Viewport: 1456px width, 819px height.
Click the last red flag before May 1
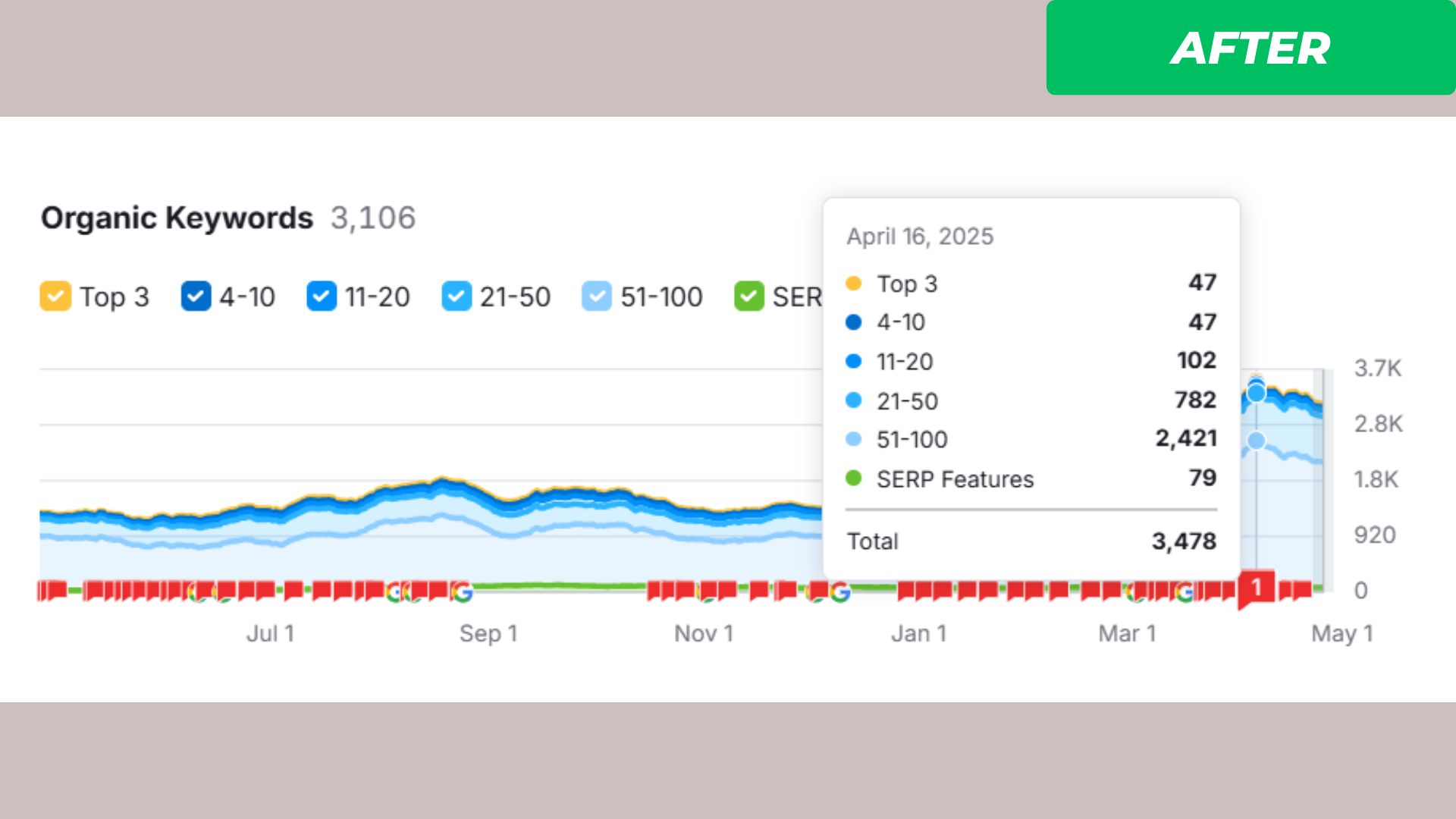[x=1303, y=590]
